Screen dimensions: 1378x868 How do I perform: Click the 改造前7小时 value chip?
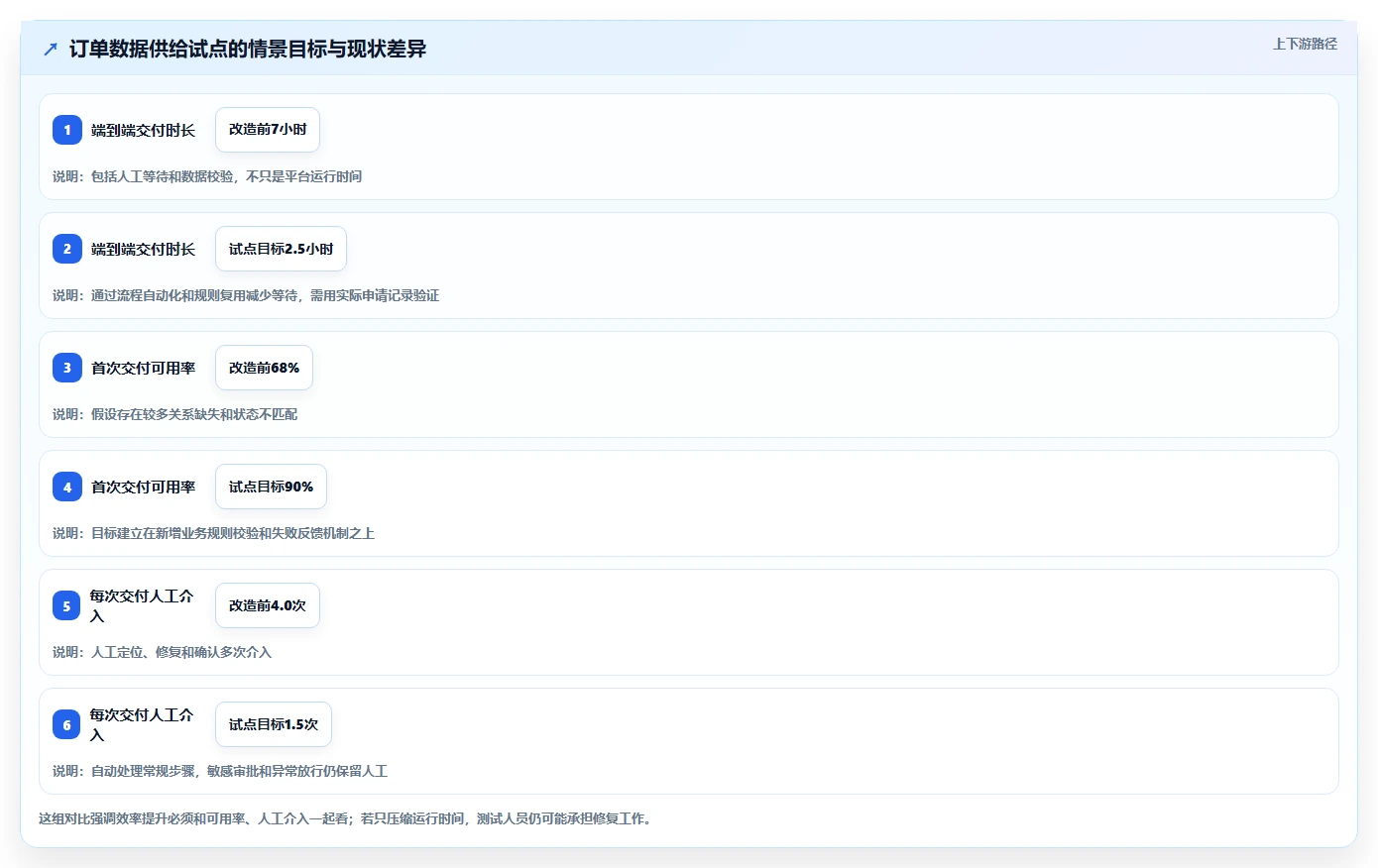pos(268,130)
